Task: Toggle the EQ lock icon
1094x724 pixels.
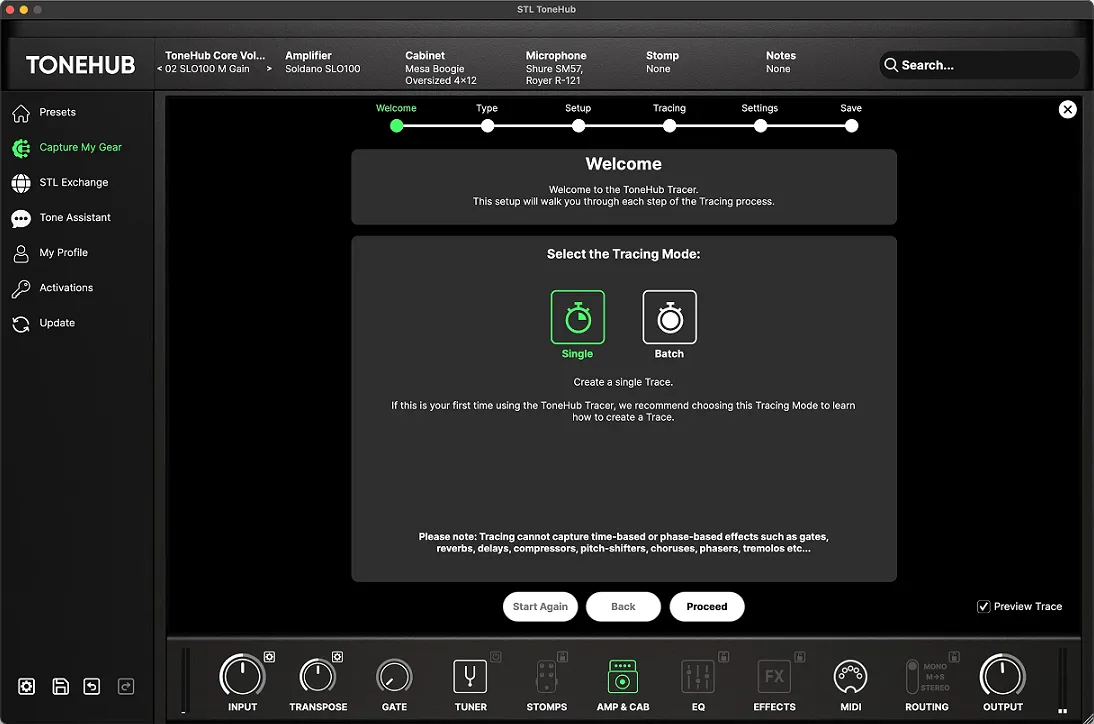Action: click(724, 656)
